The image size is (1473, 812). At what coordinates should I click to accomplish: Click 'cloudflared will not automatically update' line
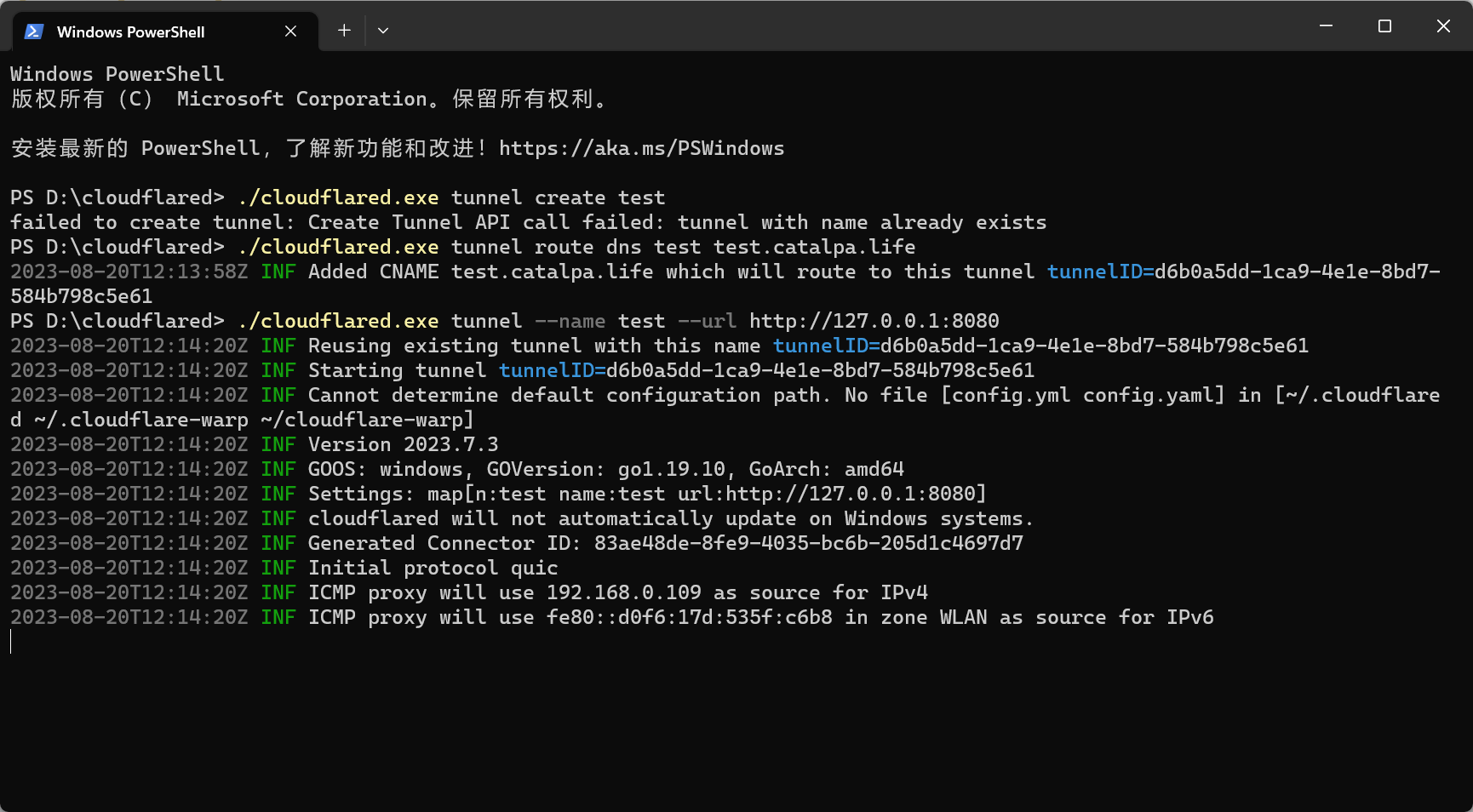coord(522,518)
